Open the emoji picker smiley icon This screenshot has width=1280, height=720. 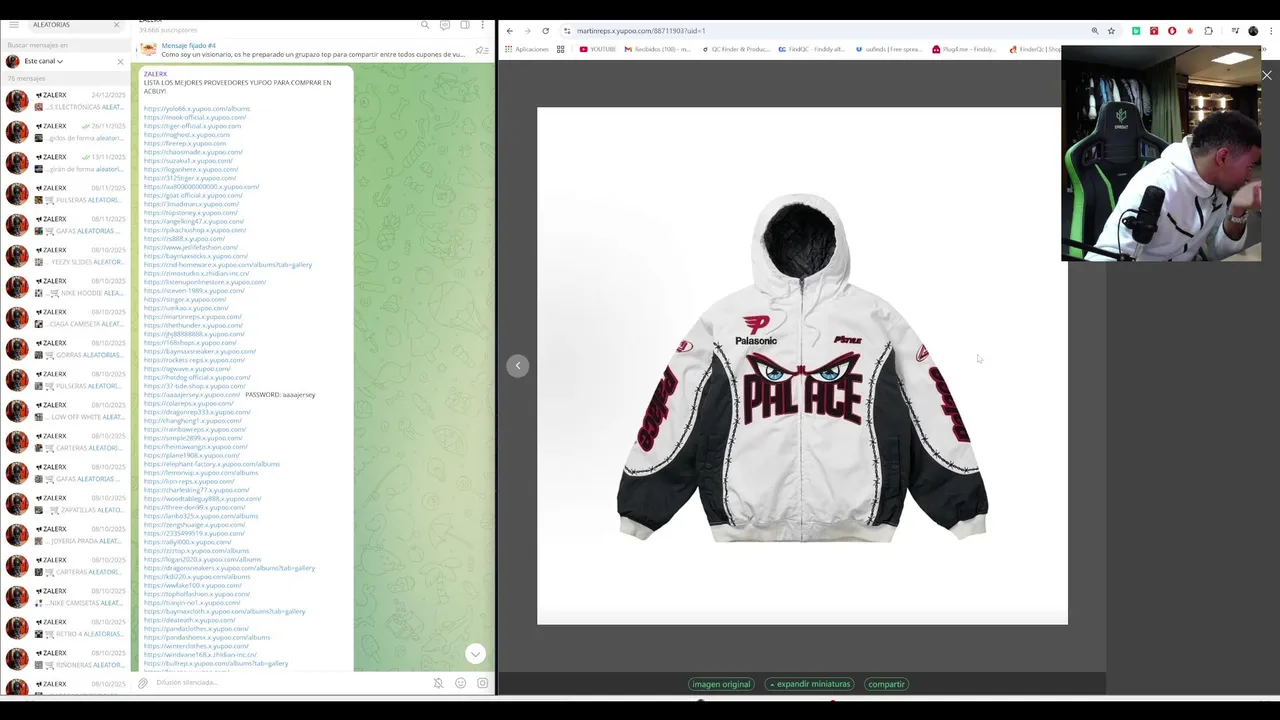pos(460,683)
